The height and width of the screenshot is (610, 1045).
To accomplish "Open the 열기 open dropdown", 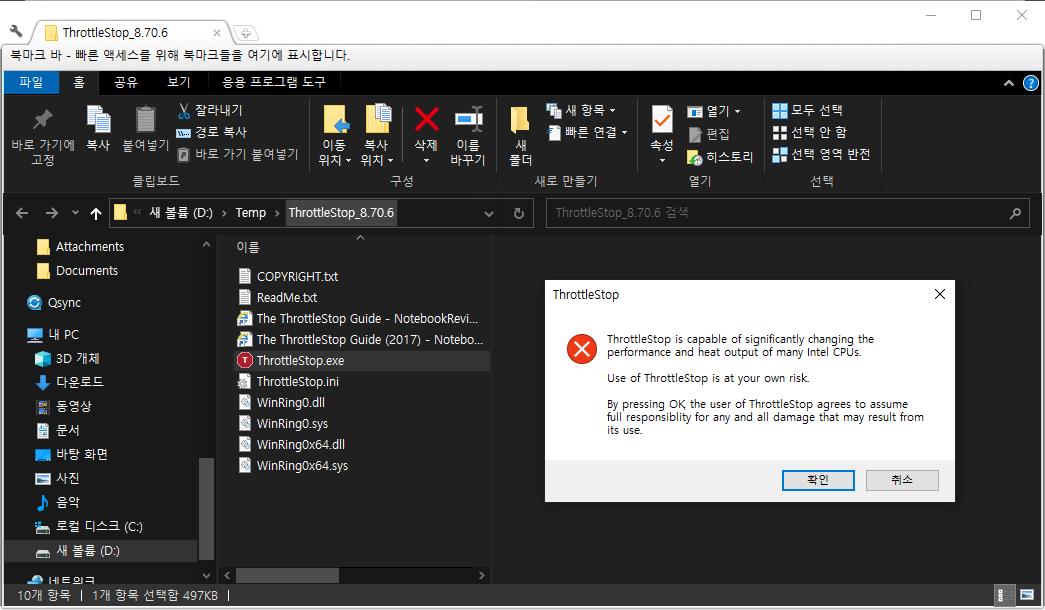I will click(714, 111).
